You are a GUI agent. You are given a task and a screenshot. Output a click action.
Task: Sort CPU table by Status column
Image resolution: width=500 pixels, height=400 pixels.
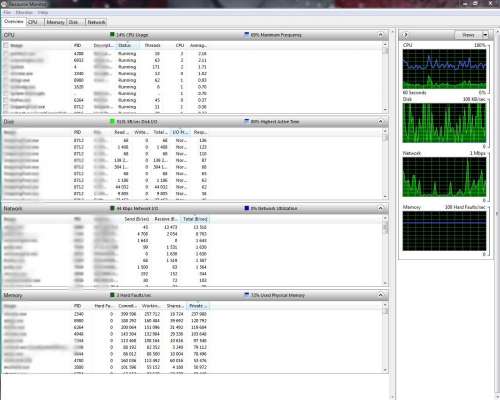tap(127, 45)
